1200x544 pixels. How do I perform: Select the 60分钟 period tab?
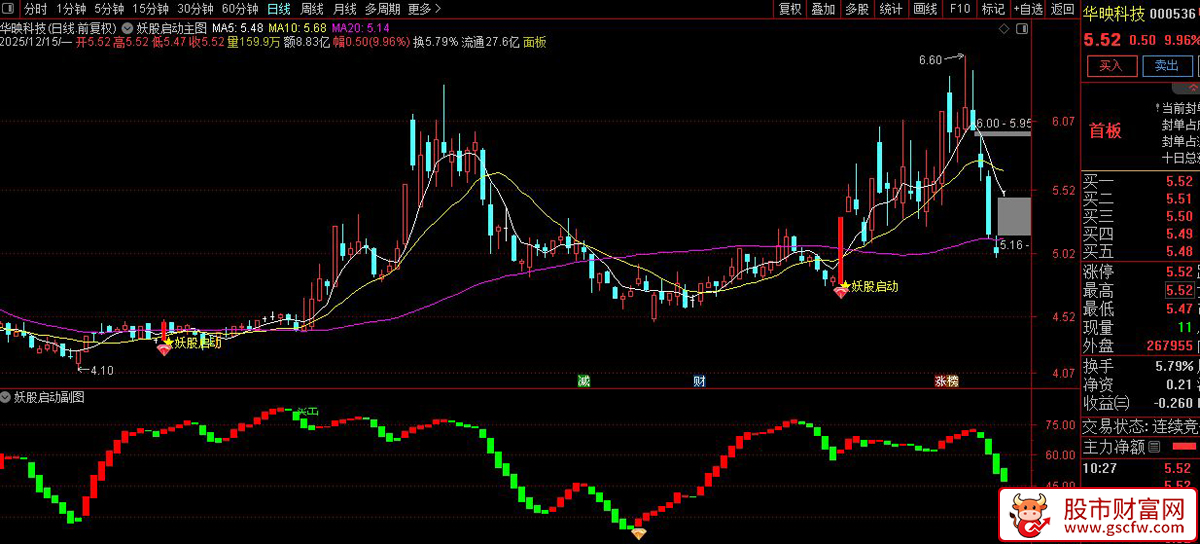(240, 9)
